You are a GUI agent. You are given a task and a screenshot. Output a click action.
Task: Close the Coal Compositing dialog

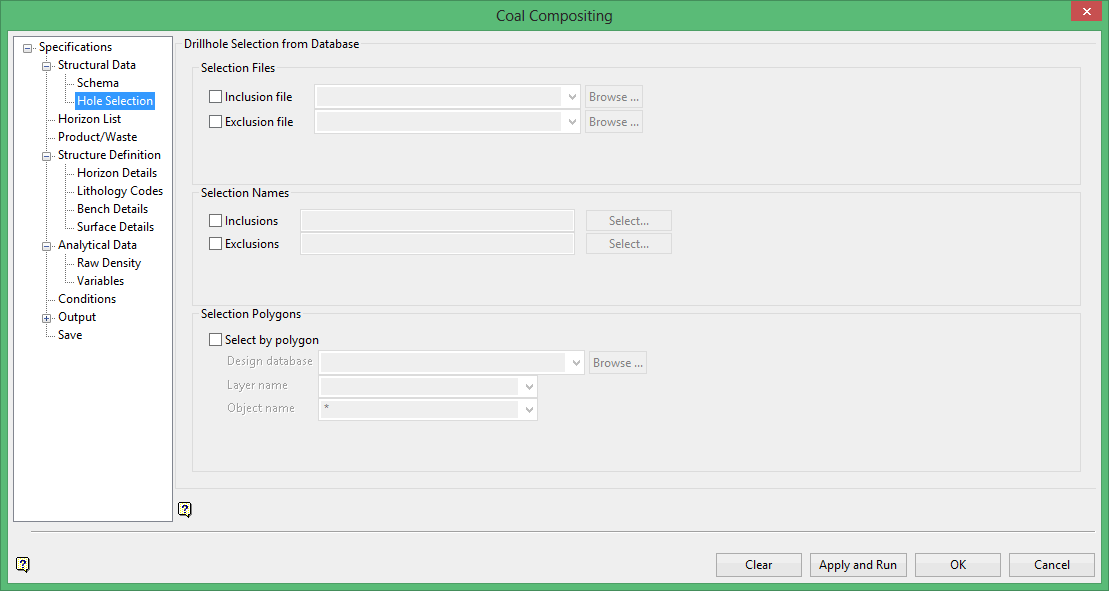click(1084, 12)
